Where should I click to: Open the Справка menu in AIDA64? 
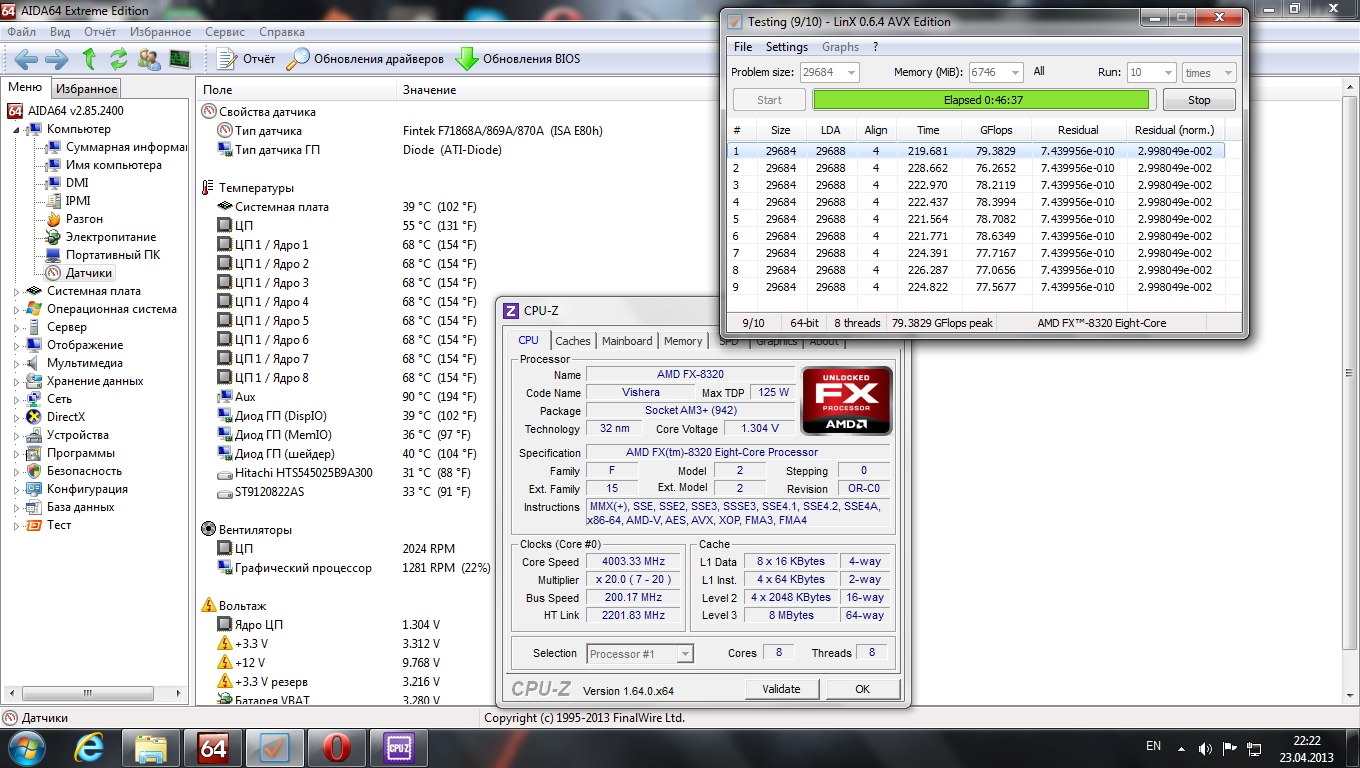tap(282, 32)
